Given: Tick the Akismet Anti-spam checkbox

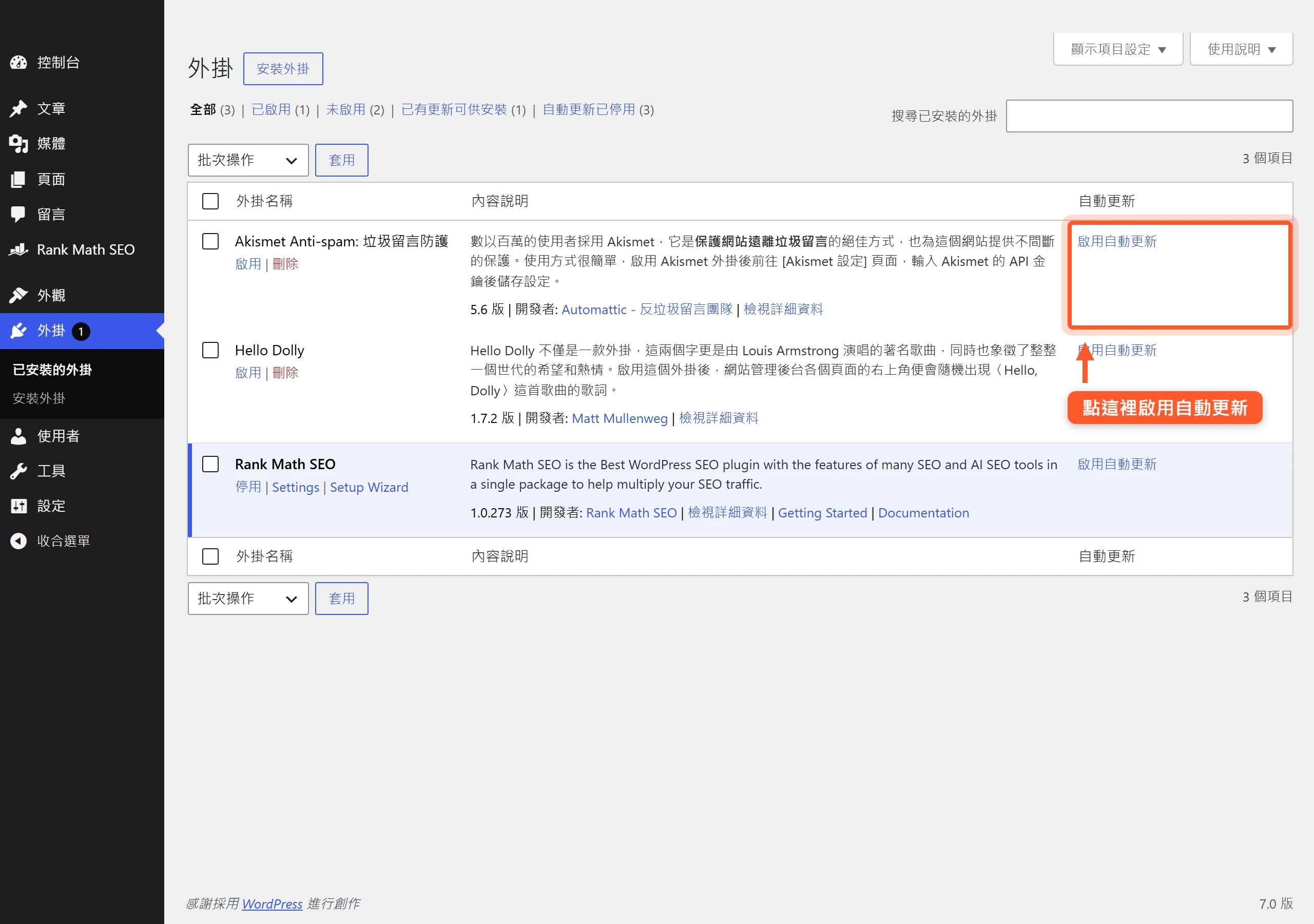Looking at the screenshot, I should (210, 241).
